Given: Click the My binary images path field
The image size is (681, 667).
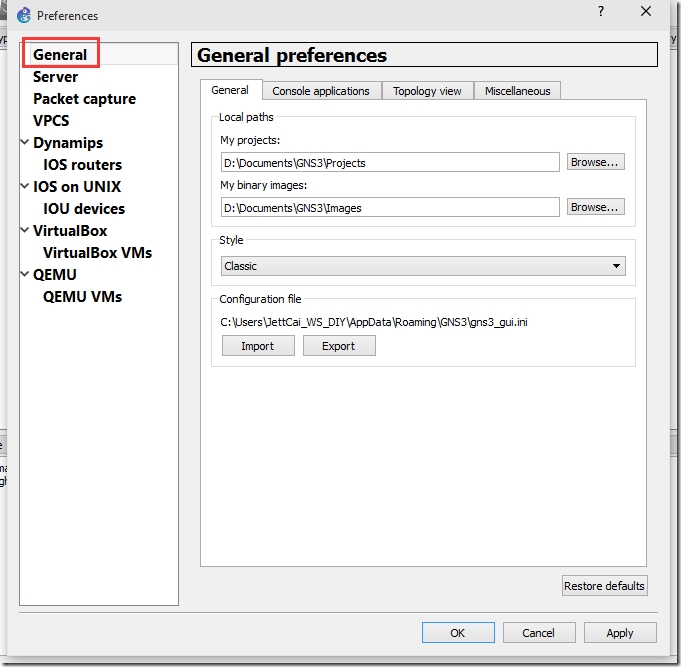Looking at the screenshot, I should [x=390, y=208].
